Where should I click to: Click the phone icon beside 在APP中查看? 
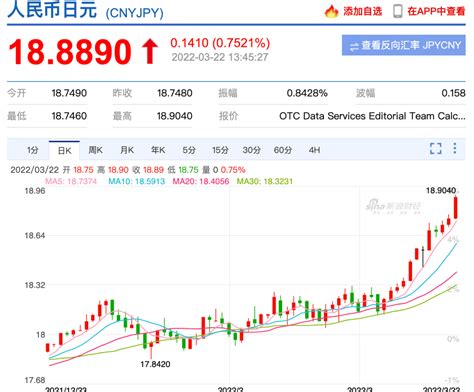397,11
